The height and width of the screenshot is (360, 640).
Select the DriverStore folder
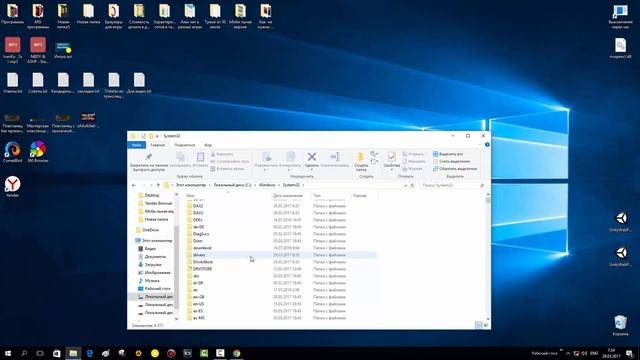coord(203,262)
